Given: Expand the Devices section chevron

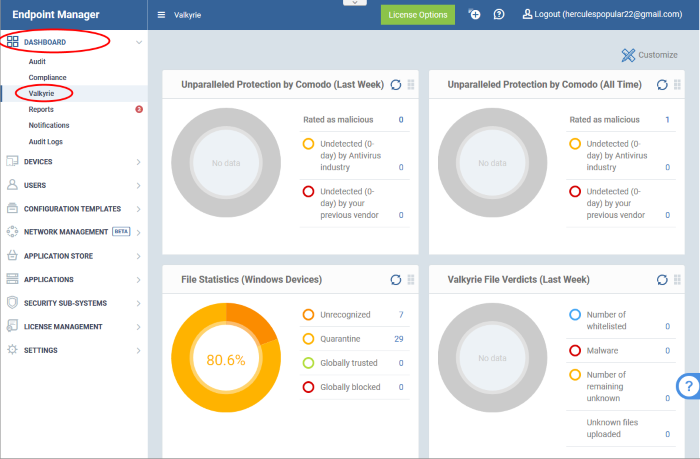Looking at the screenshot, I should [138, 162].
